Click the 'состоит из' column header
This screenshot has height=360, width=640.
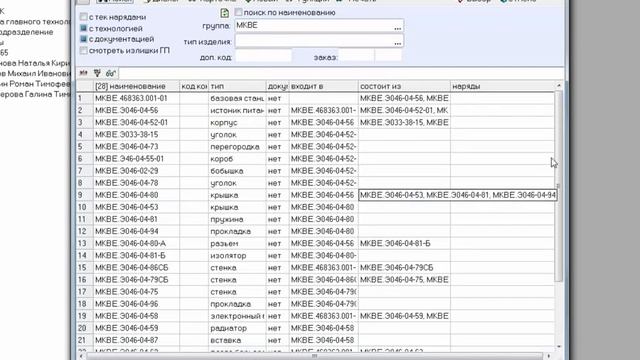click(404, 86)
